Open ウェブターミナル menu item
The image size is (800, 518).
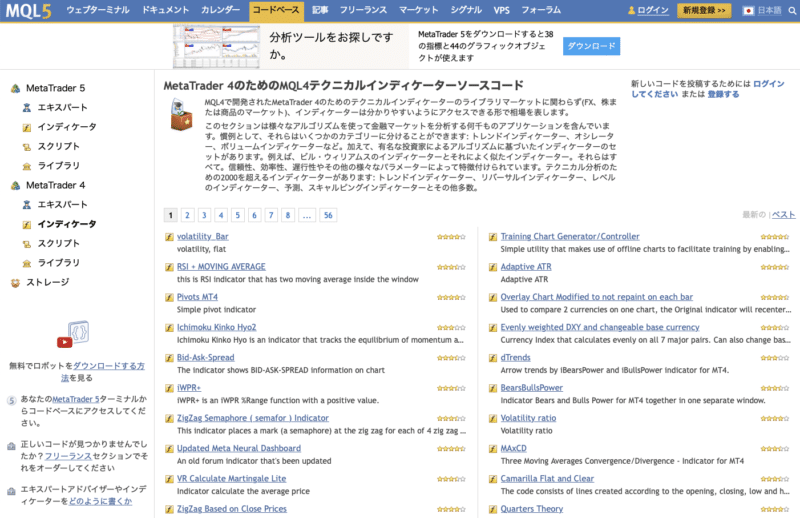click(98, 10)
